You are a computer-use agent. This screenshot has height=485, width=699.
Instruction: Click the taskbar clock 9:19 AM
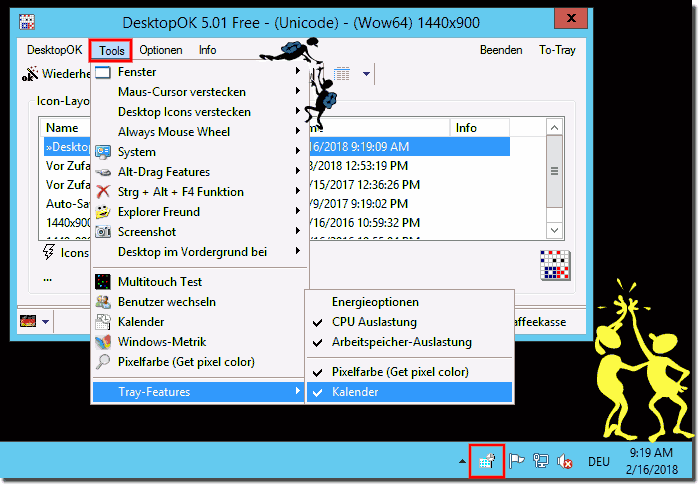click(651, 453)
